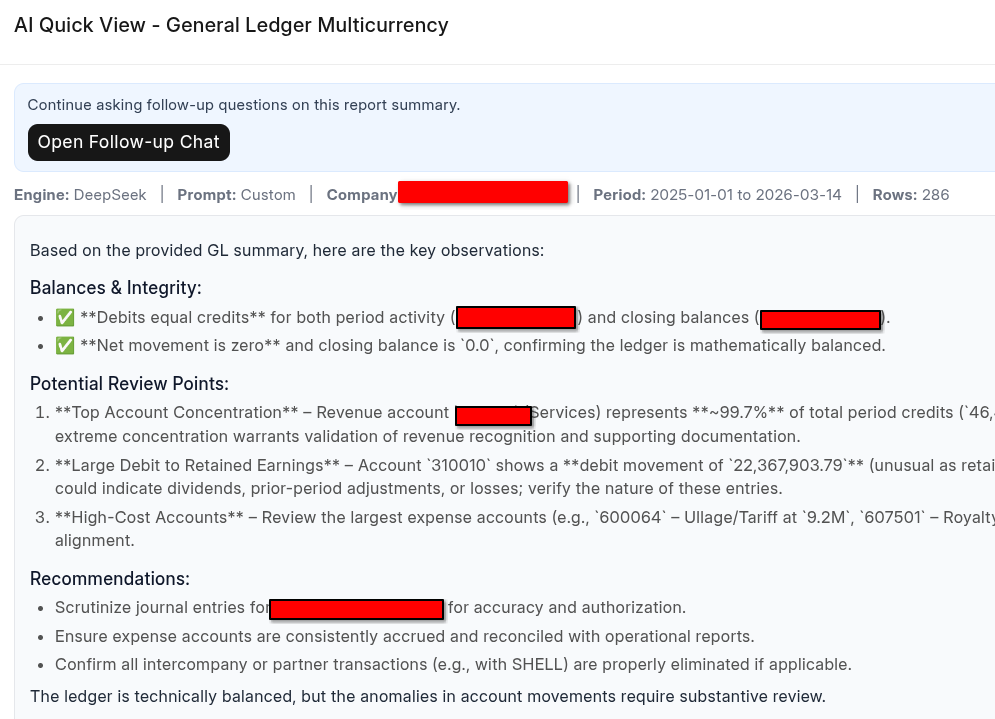Click the Recommendations heading
The height and width of the screenshot is (719, 995).
[x=110, y=578]
